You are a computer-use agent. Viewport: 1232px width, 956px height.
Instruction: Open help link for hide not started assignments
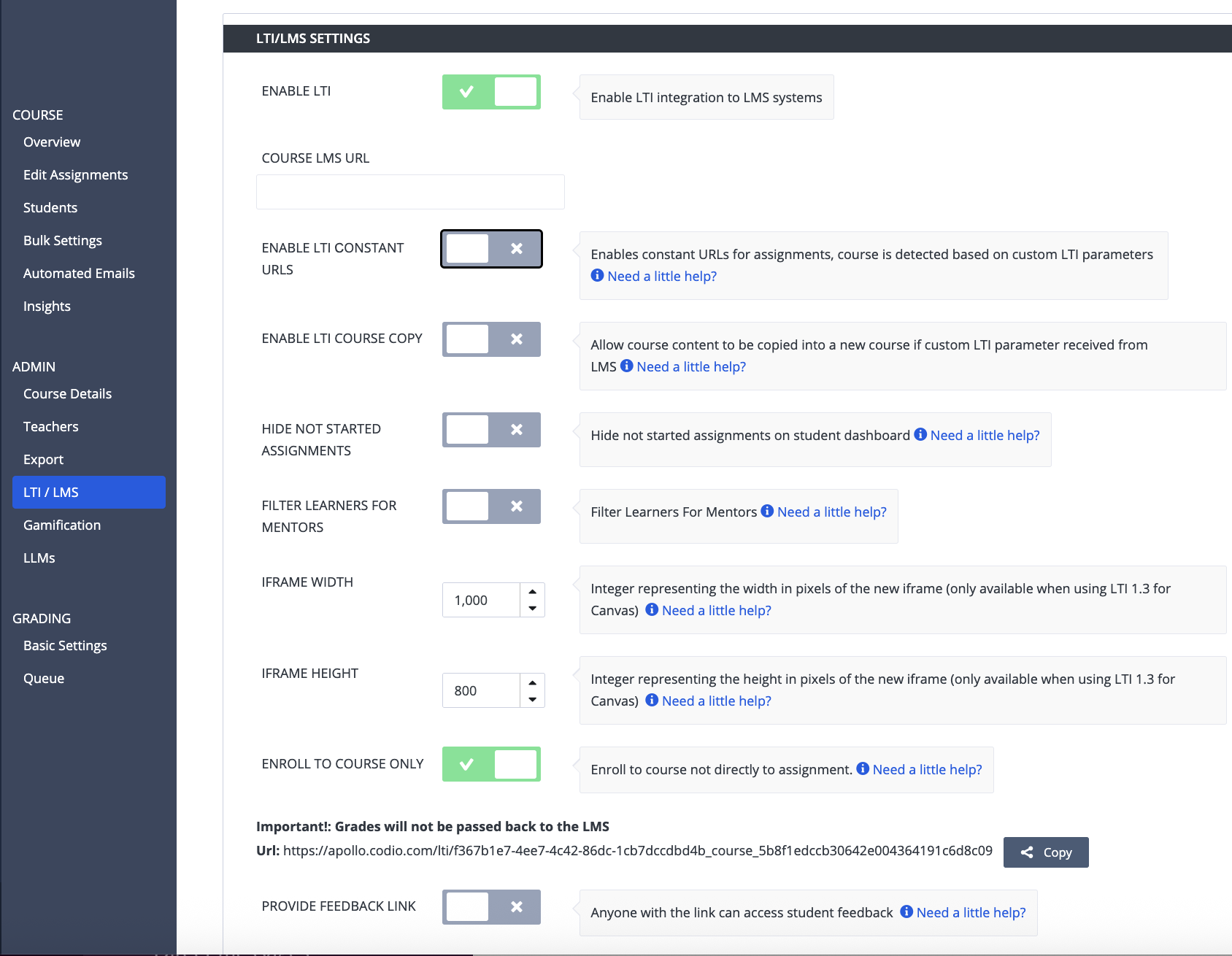985,435
